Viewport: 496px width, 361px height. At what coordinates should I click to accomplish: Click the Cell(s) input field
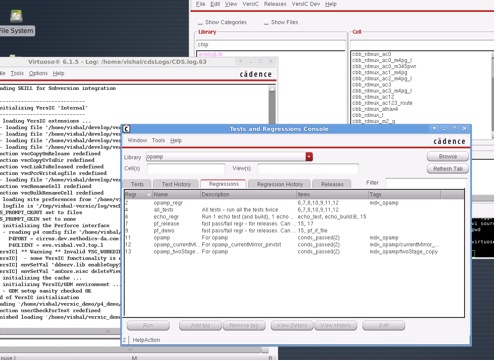point(186,169)
